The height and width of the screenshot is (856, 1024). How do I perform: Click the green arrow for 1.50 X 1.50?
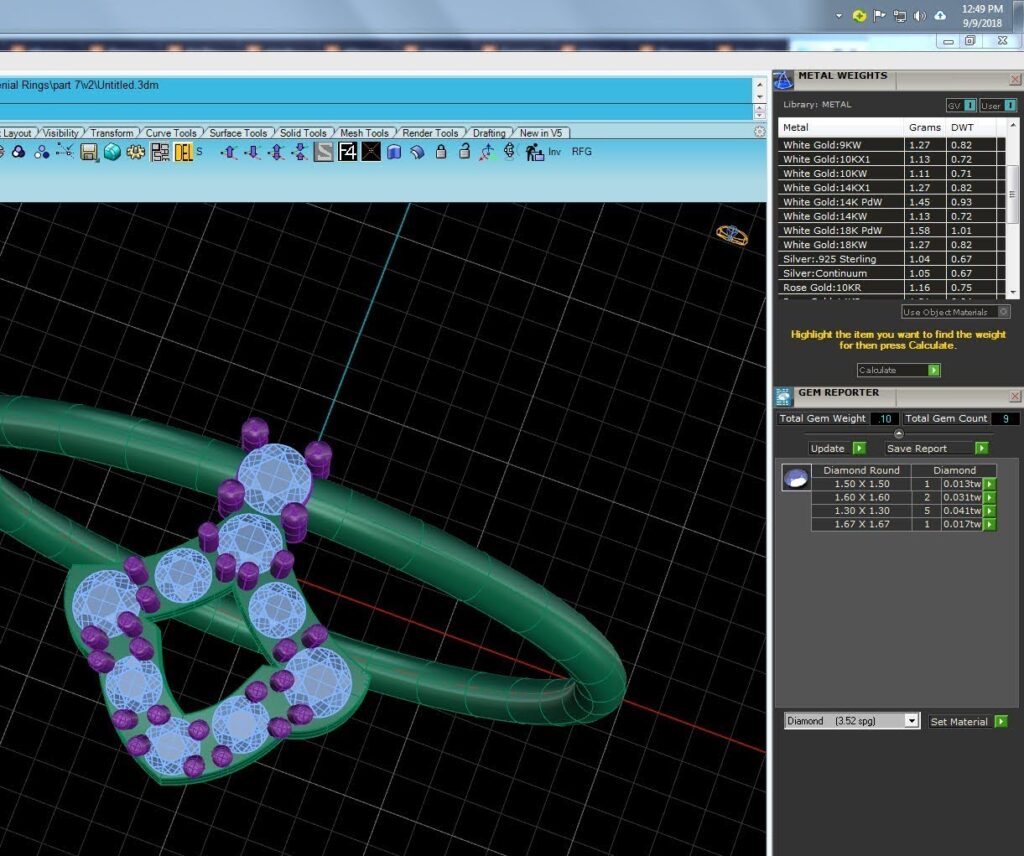click(x=989, y=484)
